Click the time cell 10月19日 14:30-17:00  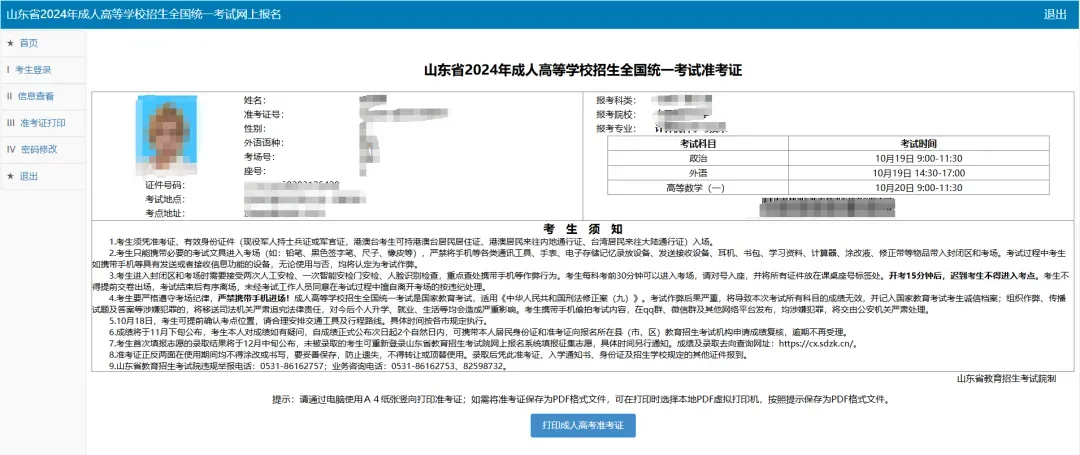pos(918,173)
